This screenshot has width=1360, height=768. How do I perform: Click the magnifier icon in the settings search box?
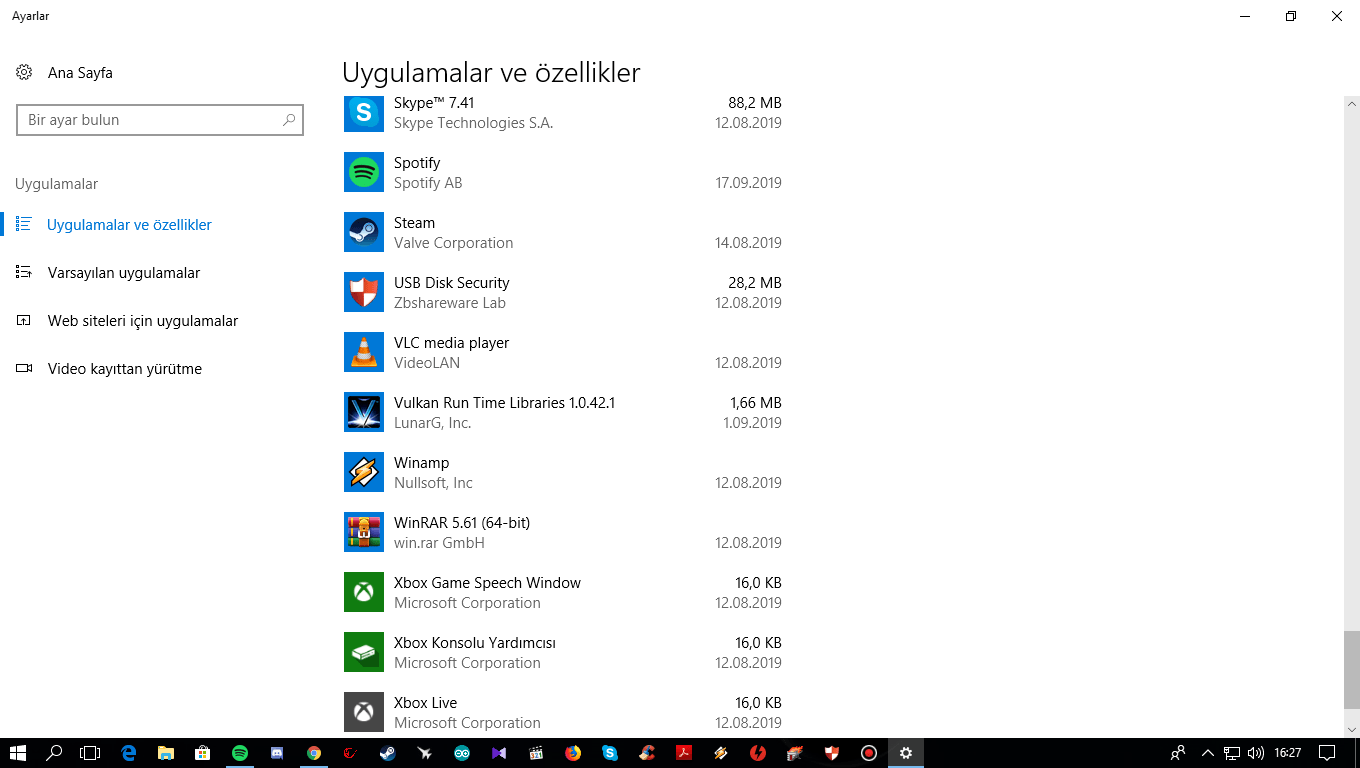(289, 120)
